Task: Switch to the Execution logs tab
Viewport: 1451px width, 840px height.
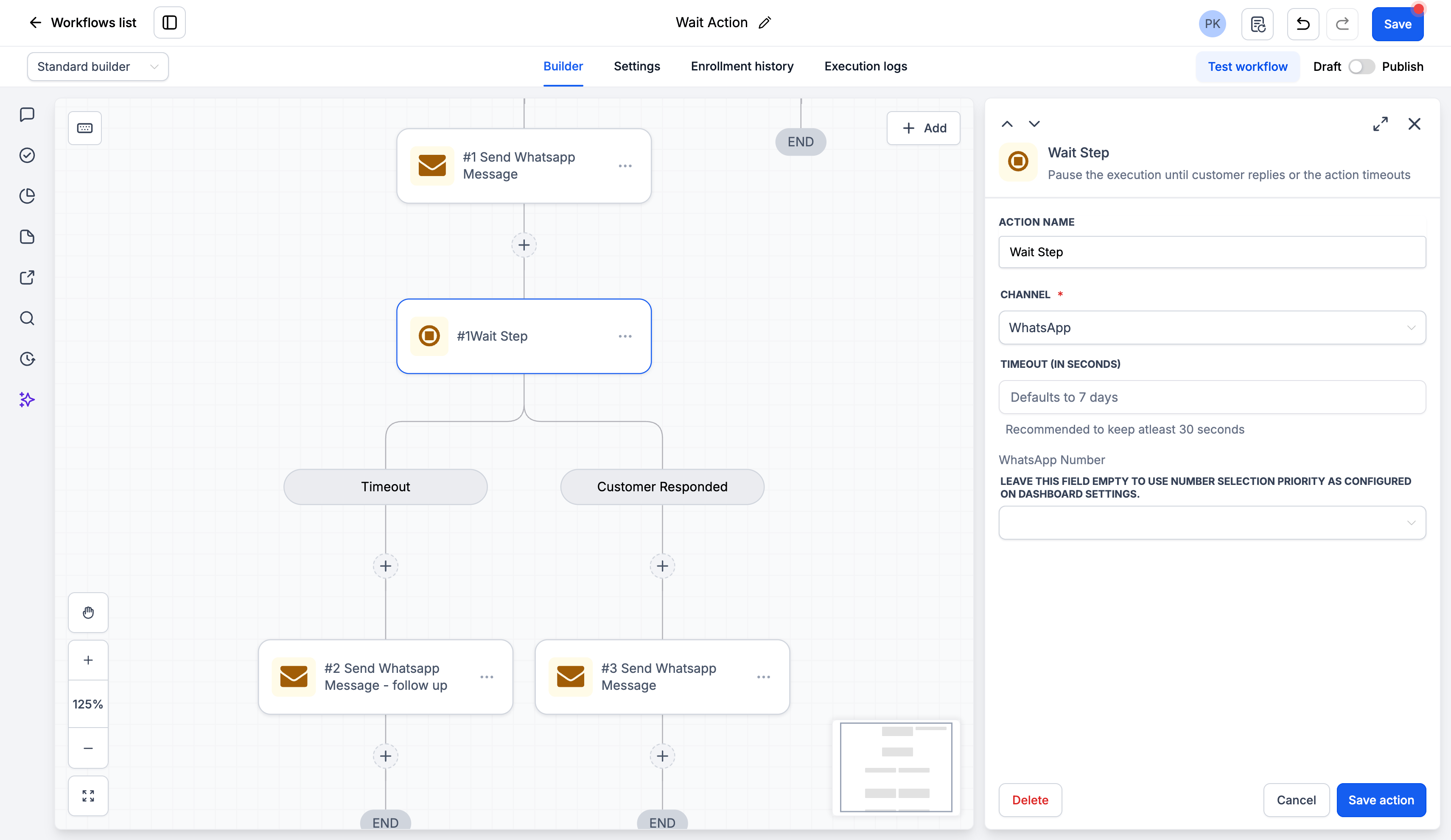Action: click(x=866, y=66)
